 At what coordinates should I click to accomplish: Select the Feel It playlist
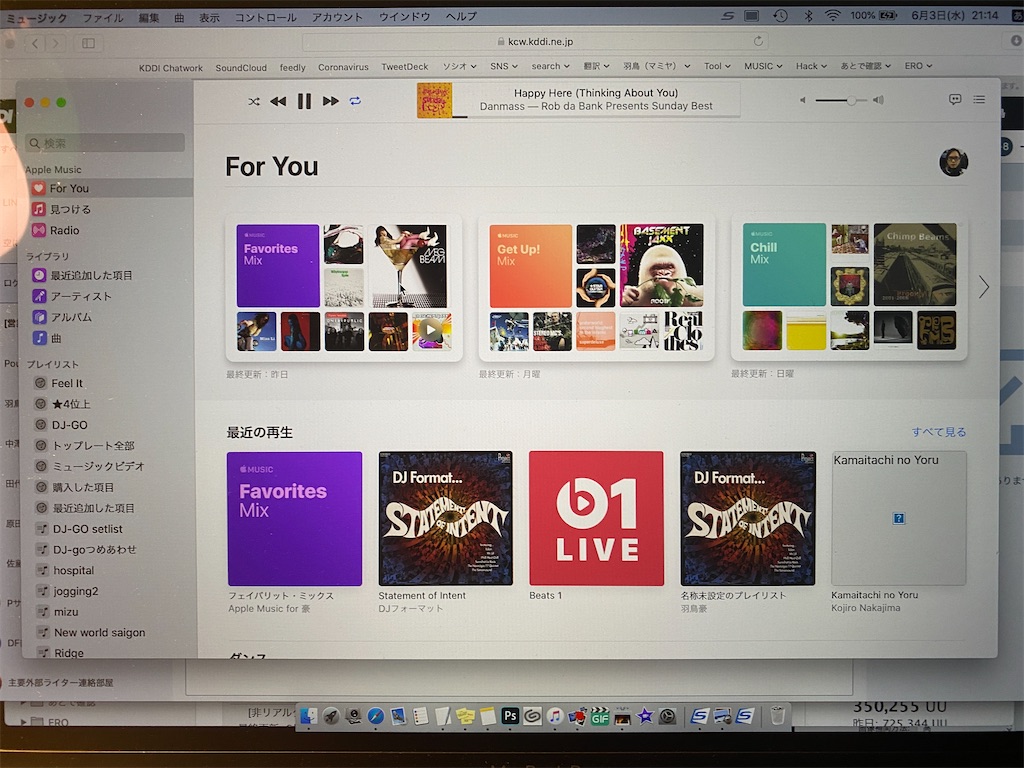coord(67,383)
